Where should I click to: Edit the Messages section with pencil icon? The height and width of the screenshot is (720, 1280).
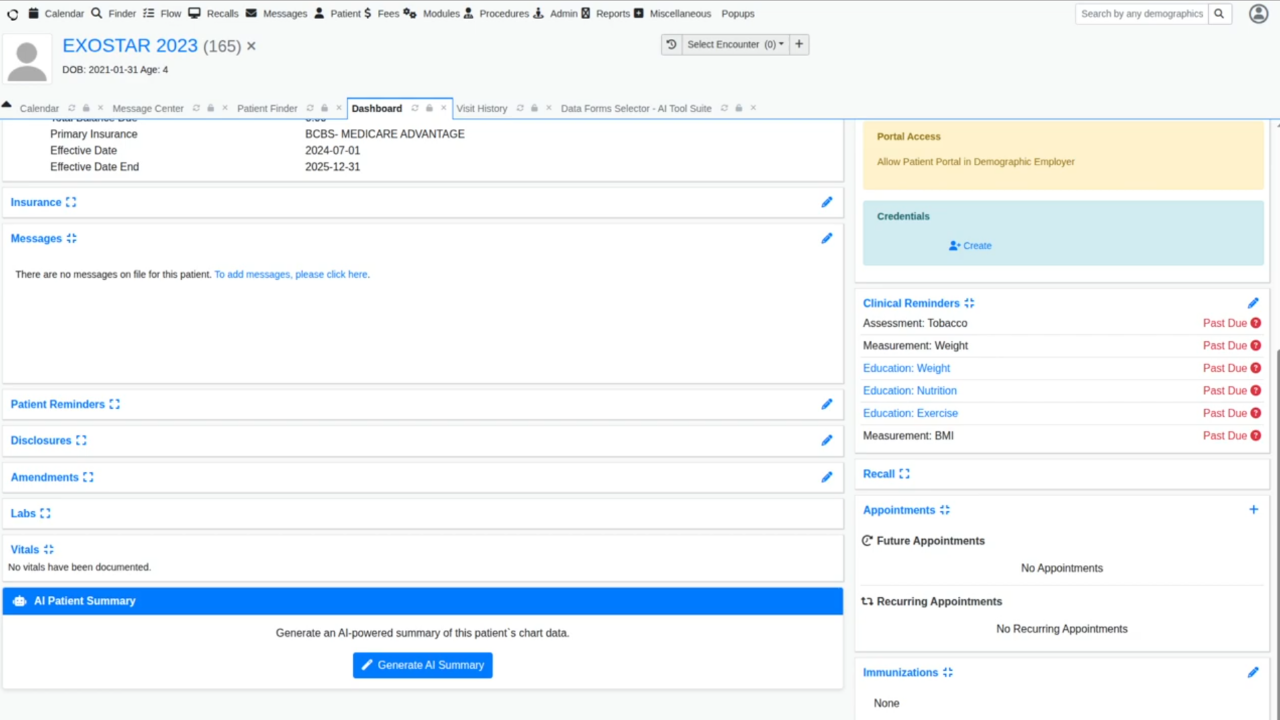[x=827, y=239]
